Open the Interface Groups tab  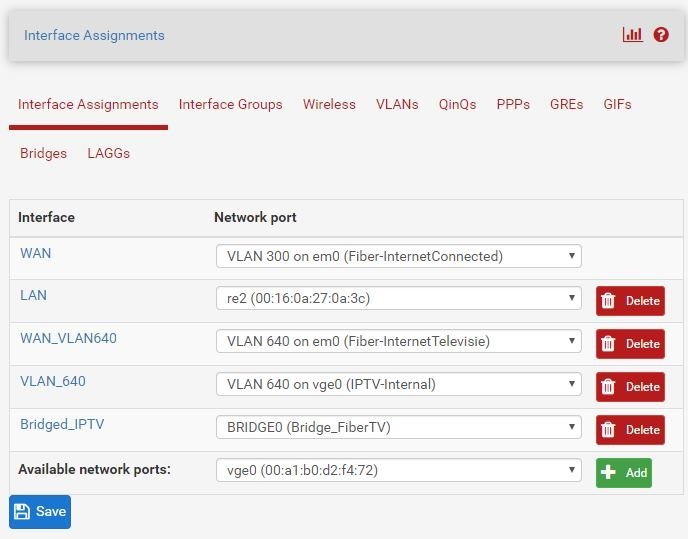tap(230, 104)
